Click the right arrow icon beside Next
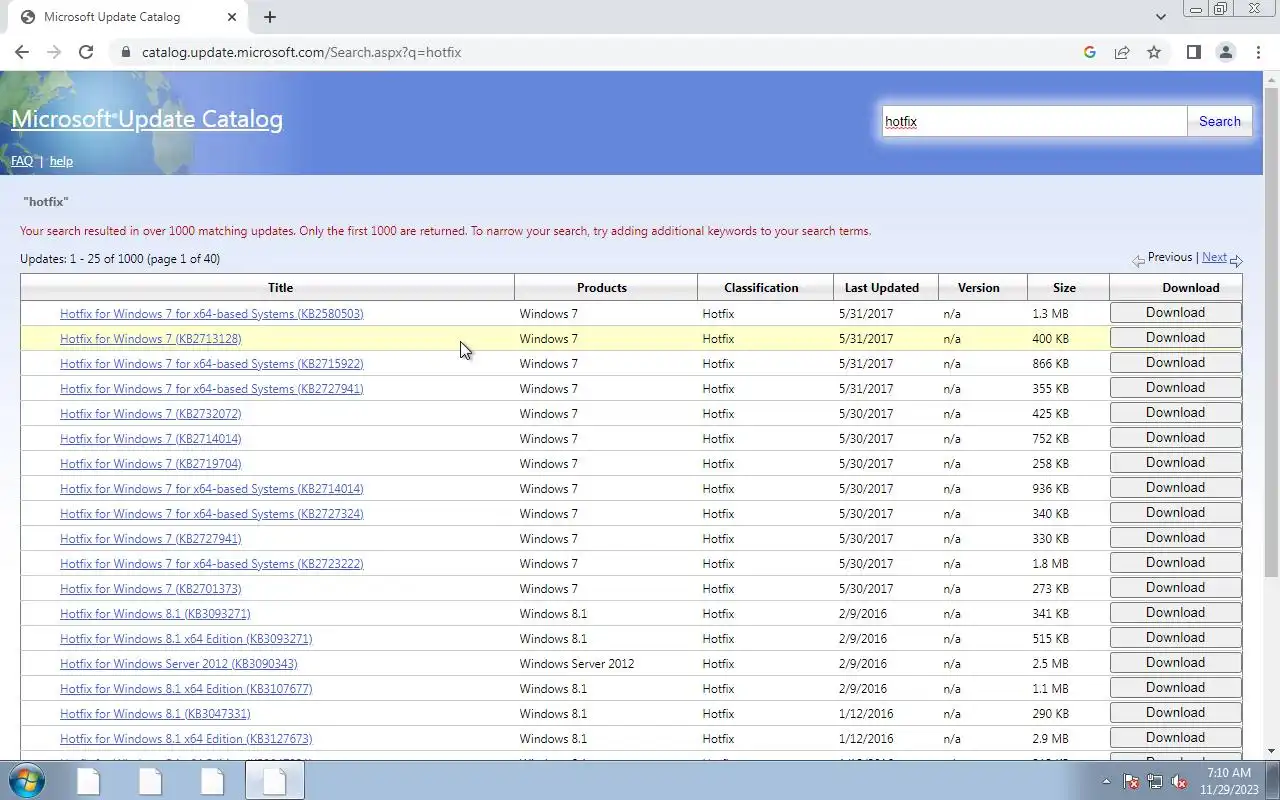This screenshot has width=1280, height=800. click(x=1236, y=260)
